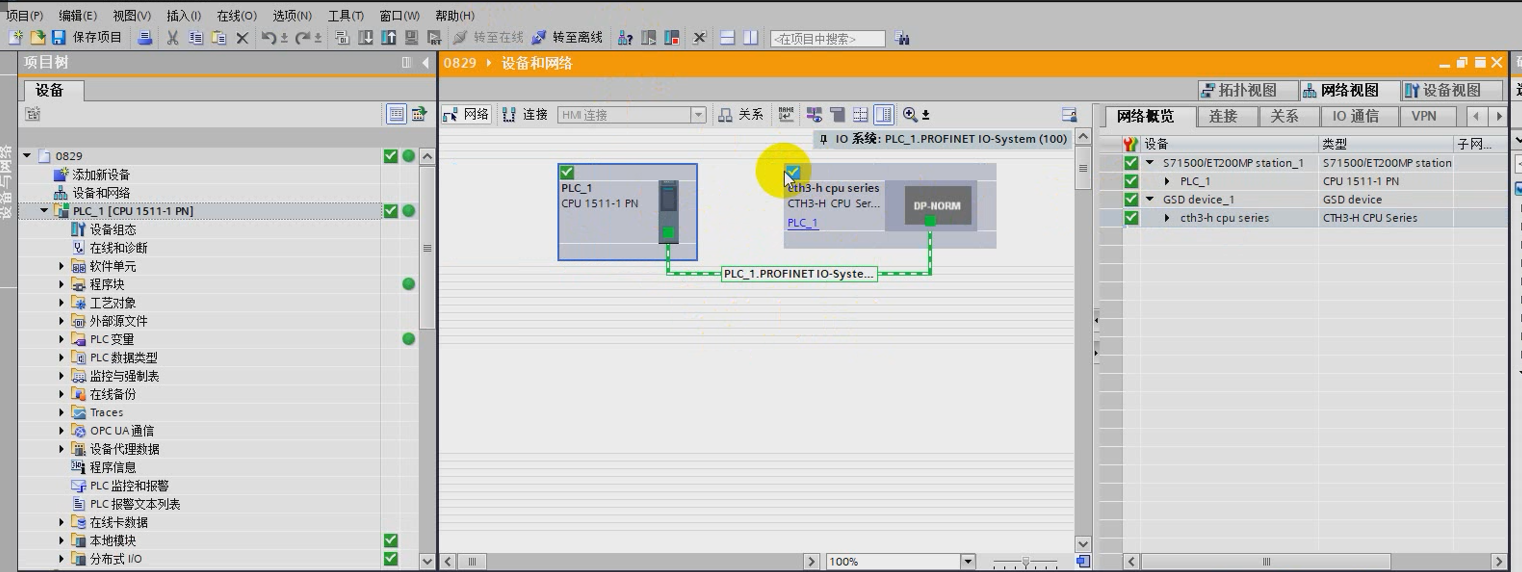Click the 连接 (connections) button in the editor toolbar
The width and height of the screenshot is (1522, 572).
pyautogui.click(x=525, y=115)
